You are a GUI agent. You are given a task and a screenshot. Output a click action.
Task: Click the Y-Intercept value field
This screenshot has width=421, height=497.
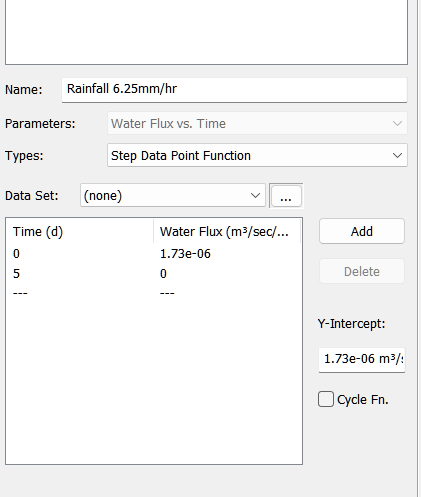[x=362, y=360]
